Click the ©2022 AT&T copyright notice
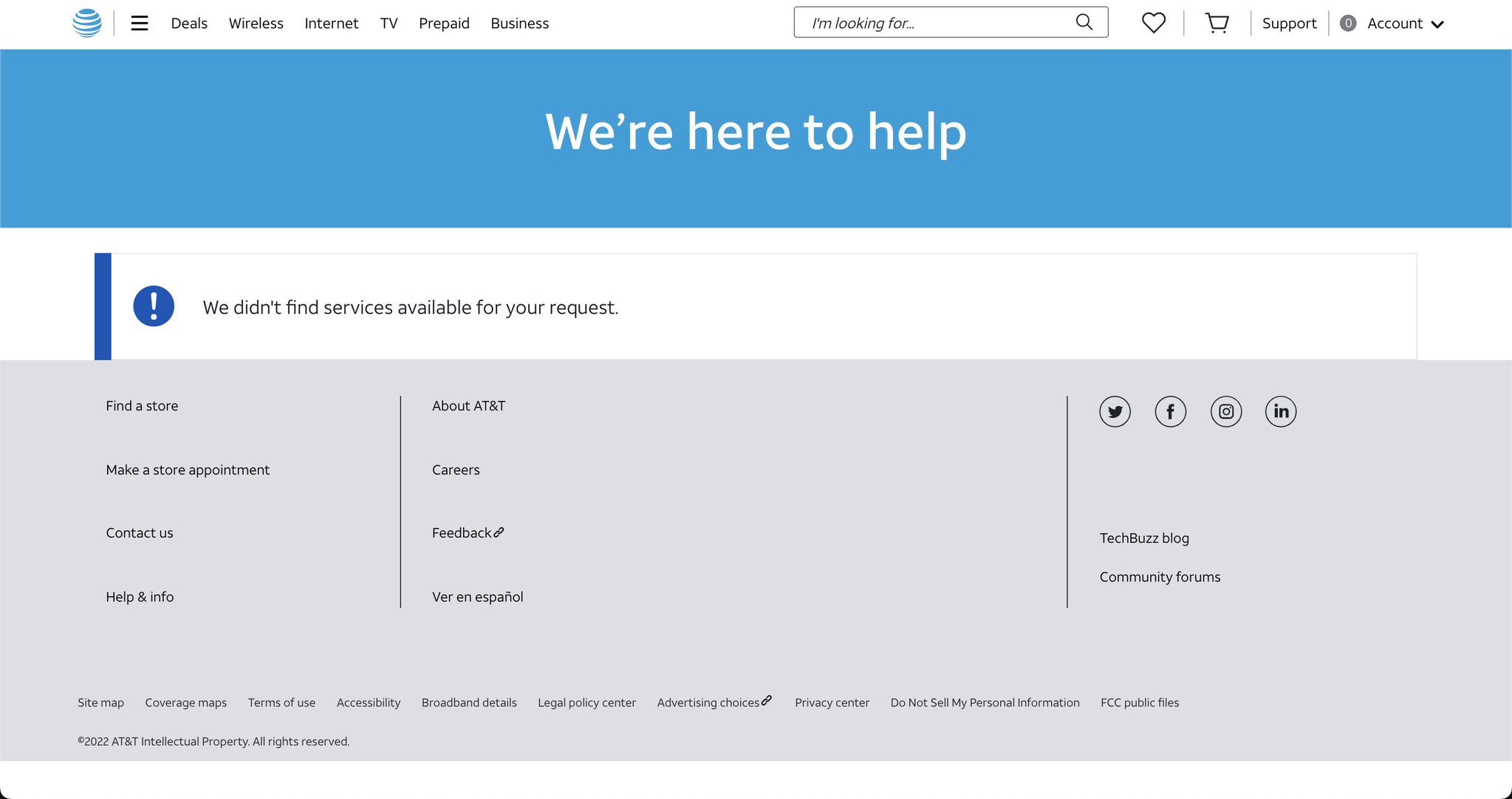Viewport: 1512px width, 799px height. coord(213,741)
